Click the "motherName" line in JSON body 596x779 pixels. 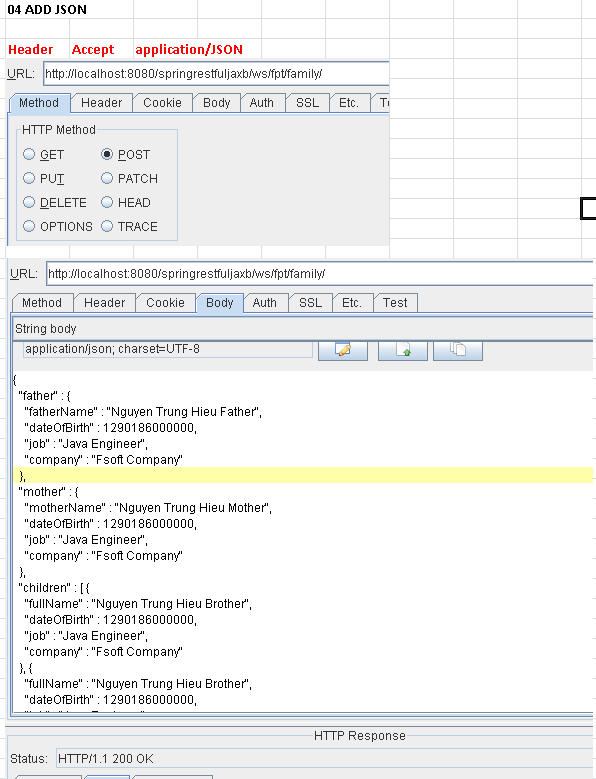pyautogui.click(x=148, y=508)
